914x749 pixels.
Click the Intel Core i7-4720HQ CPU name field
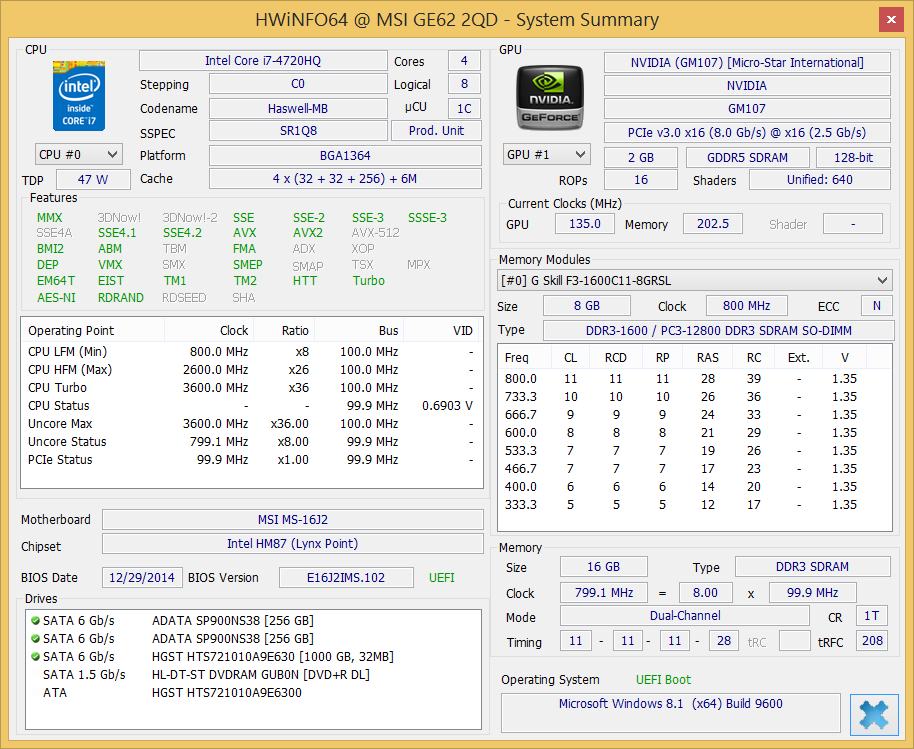click(263, 61)
